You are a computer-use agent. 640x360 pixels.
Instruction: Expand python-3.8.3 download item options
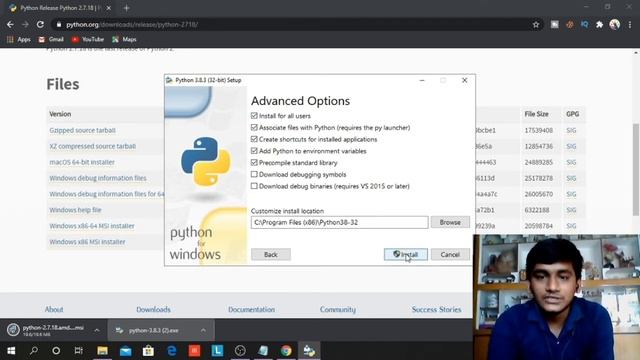click(203, 330)
